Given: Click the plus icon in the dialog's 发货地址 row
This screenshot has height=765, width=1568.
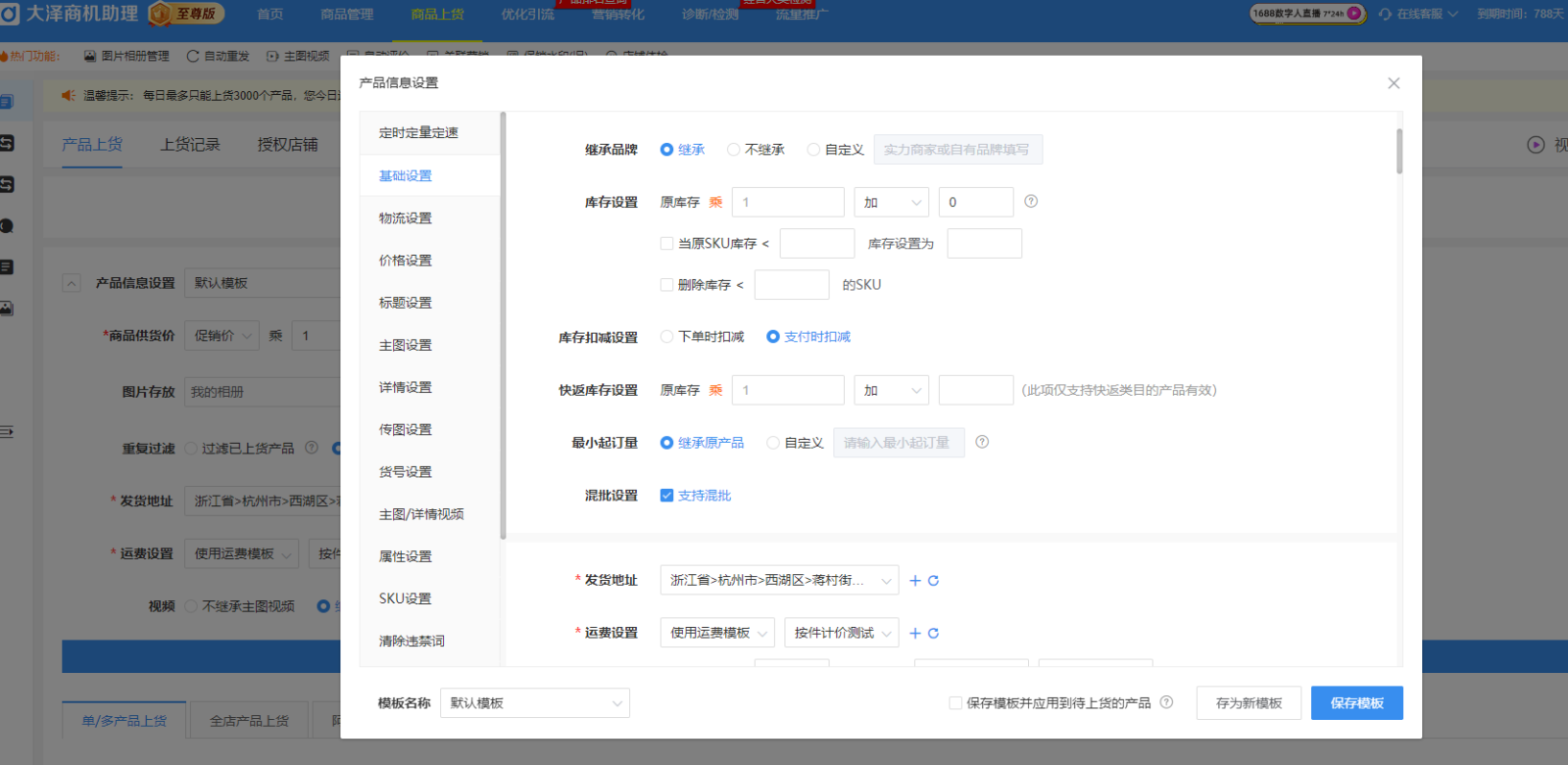Looking at the screenshot, I should 915,580.
